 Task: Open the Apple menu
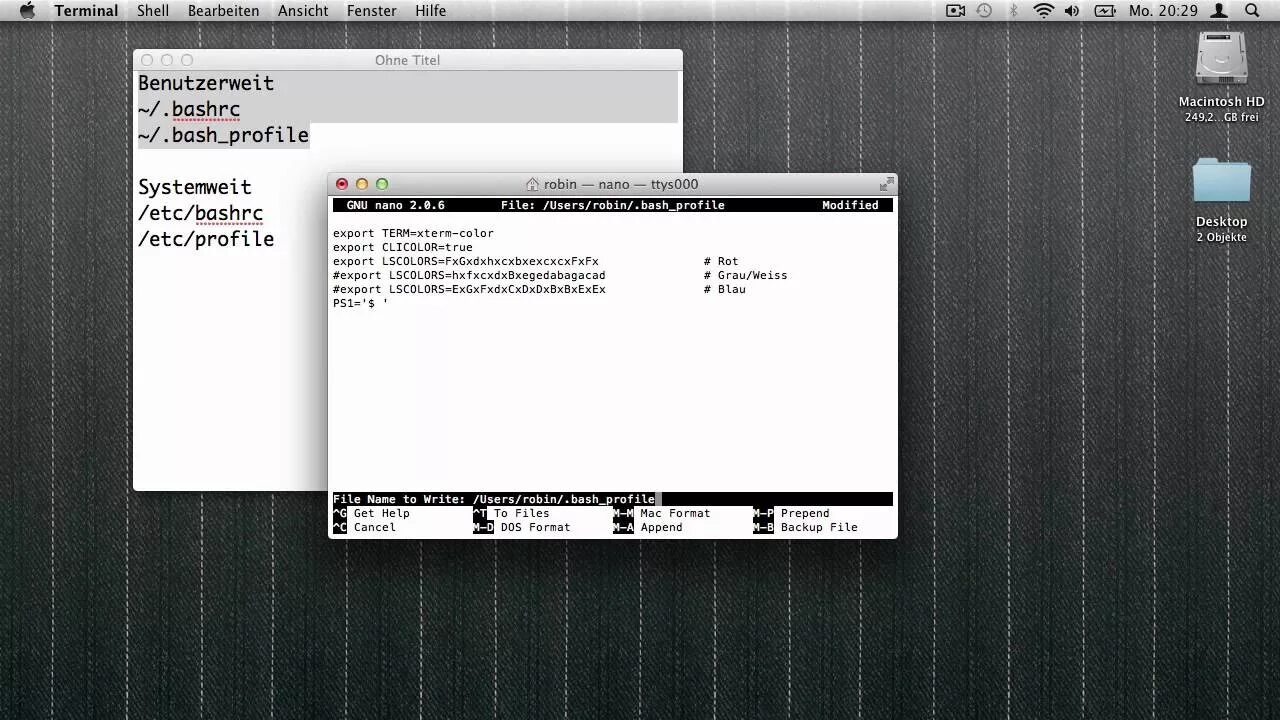click(x=27, y=10)
